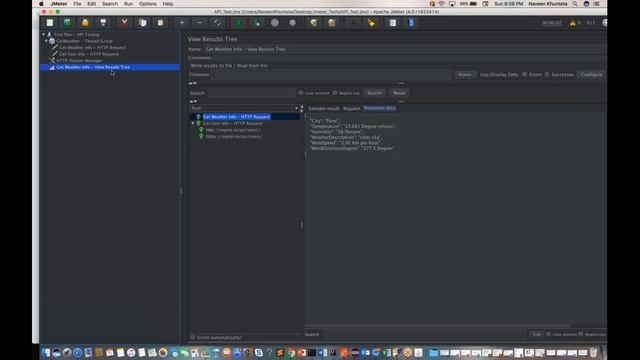Click the Reset button

(x=399, y=93)
